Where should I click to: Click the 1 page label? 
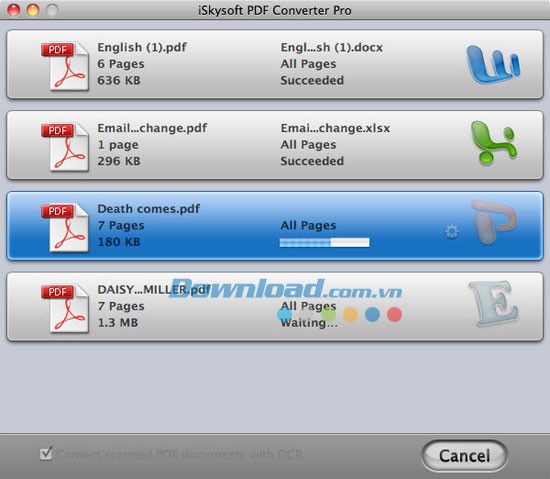pyautogui.click(x=118, y=144)
